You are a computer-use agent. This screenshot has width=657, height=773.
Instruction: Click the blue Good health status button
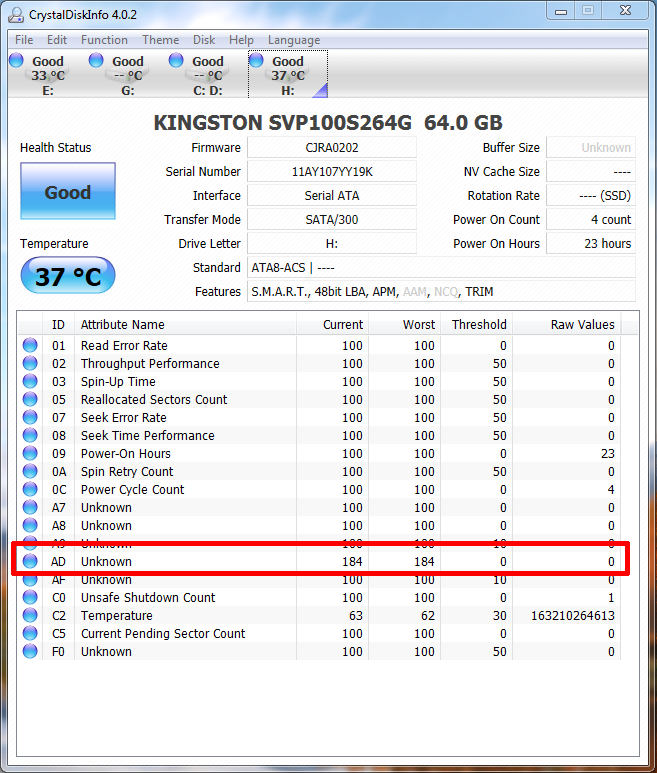click(68, 191)
